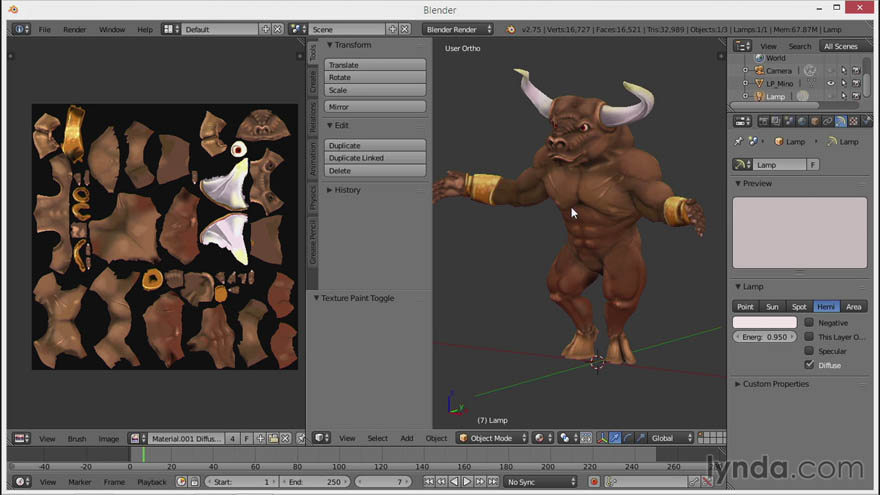Open the Lamp data properties tab icon
The height and width of the screenshot is (495, 880).
(x=840, y=121)
